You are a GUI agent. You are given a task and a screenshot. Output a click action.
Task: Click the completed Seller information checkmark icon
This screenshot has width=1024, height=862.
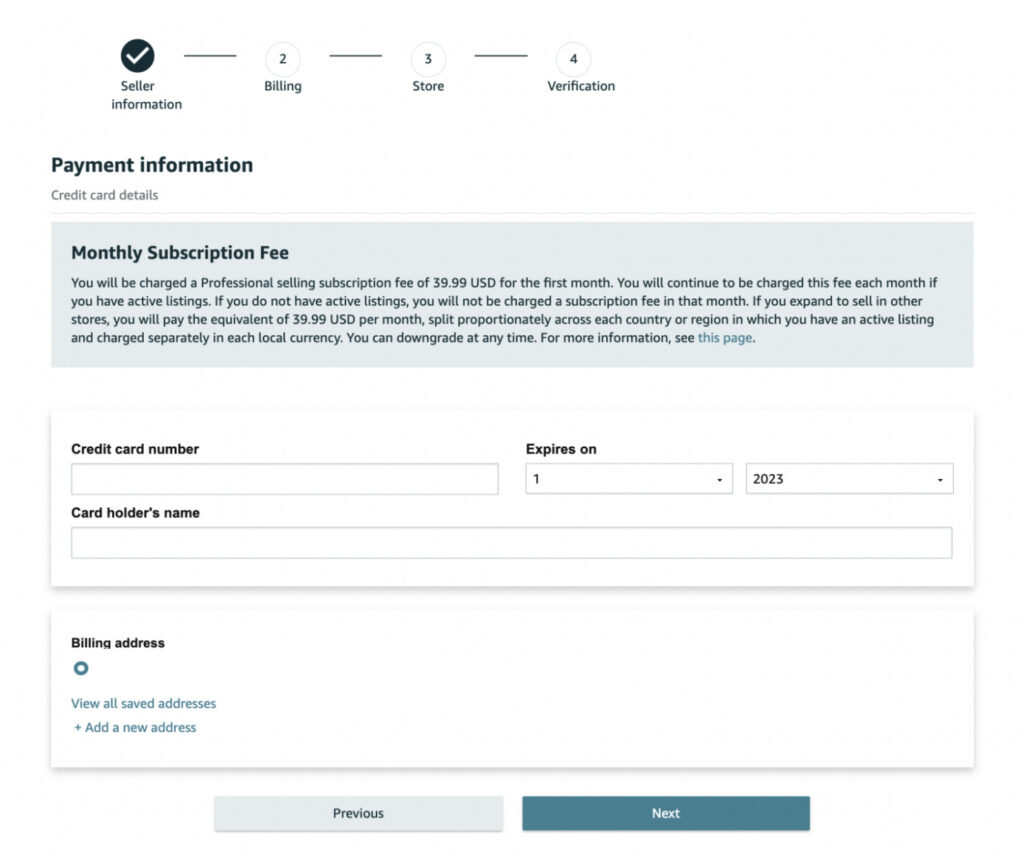[x=137, y=55]
